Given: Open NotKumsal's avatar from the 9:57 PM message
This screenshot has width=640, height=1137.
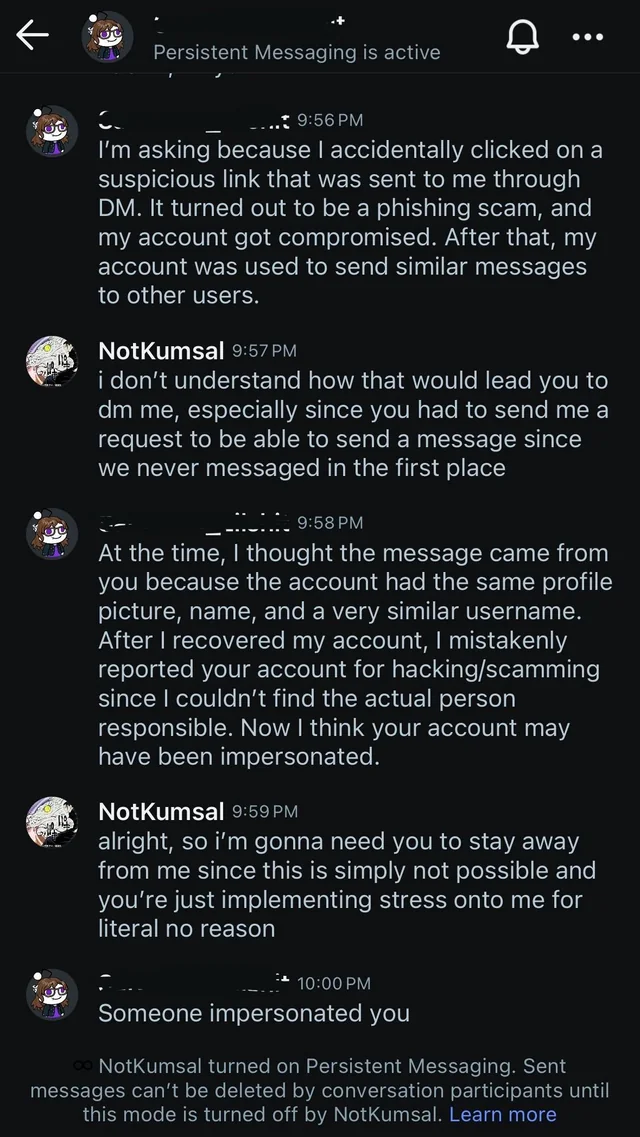Looking at the screenshot, I should tap(51, 362).
